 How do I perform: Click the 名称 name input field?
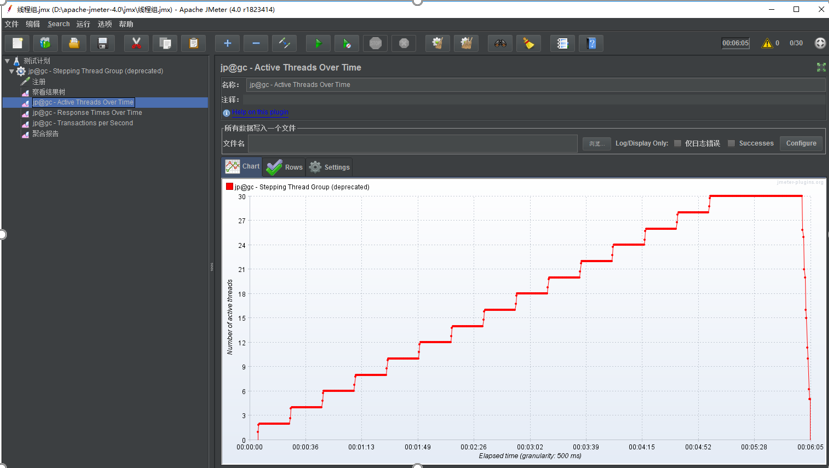pyautogui.click(x=535, y=85)
